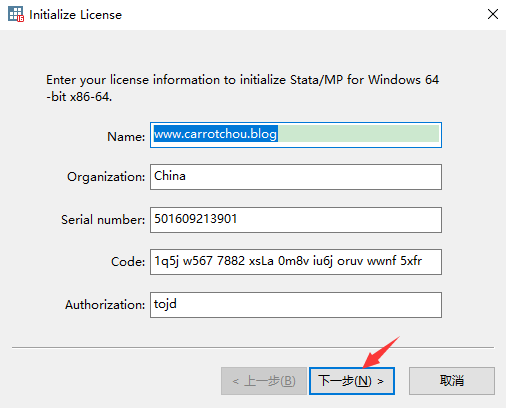
Task: Click the Organization: label
Action: coord(106,177)
